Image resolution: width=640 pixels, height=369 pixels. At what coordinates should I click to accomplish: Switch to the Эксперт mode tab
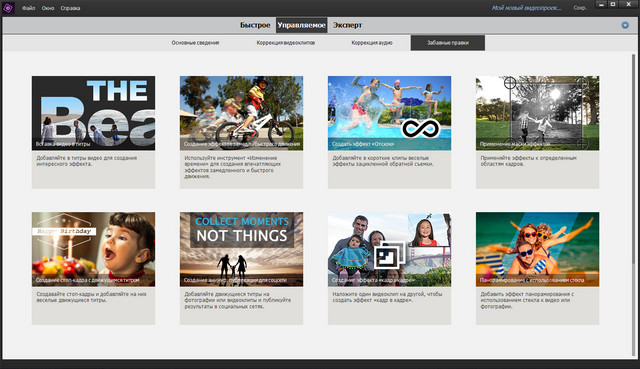tap(347, 25)
